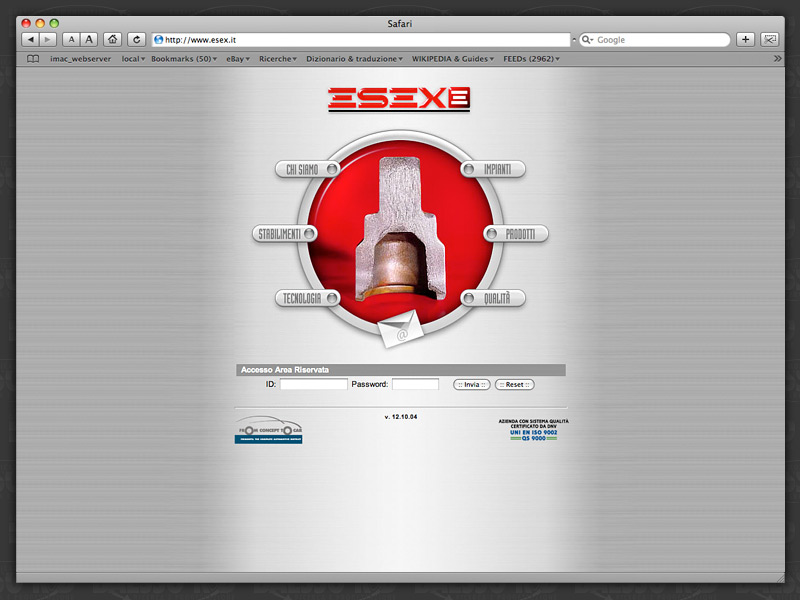Image resolution: width=800 pixels, height=600 pixels.
Task: Click the red circular product image
Action: (x=400, y=232)
